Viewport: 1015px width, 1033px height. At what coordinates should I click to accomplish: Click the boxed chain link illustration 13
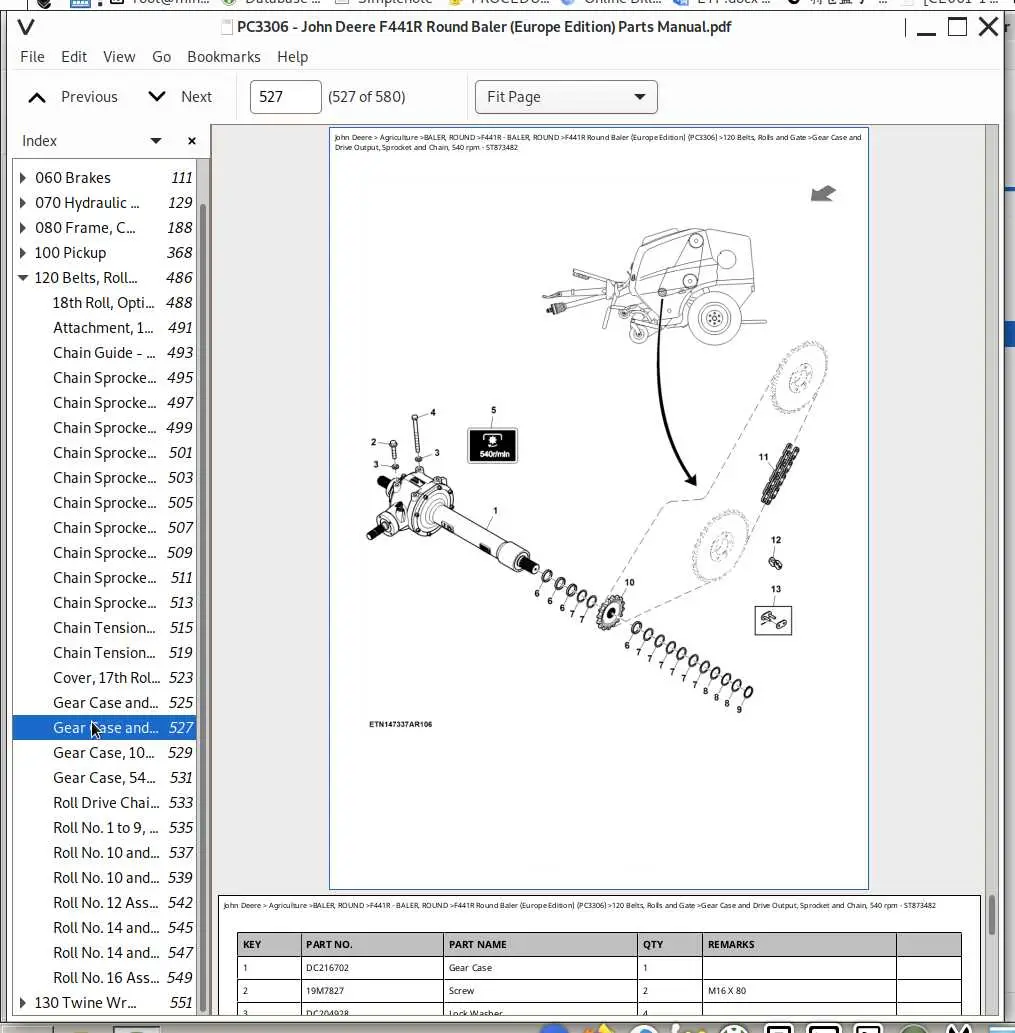(773, 621)
